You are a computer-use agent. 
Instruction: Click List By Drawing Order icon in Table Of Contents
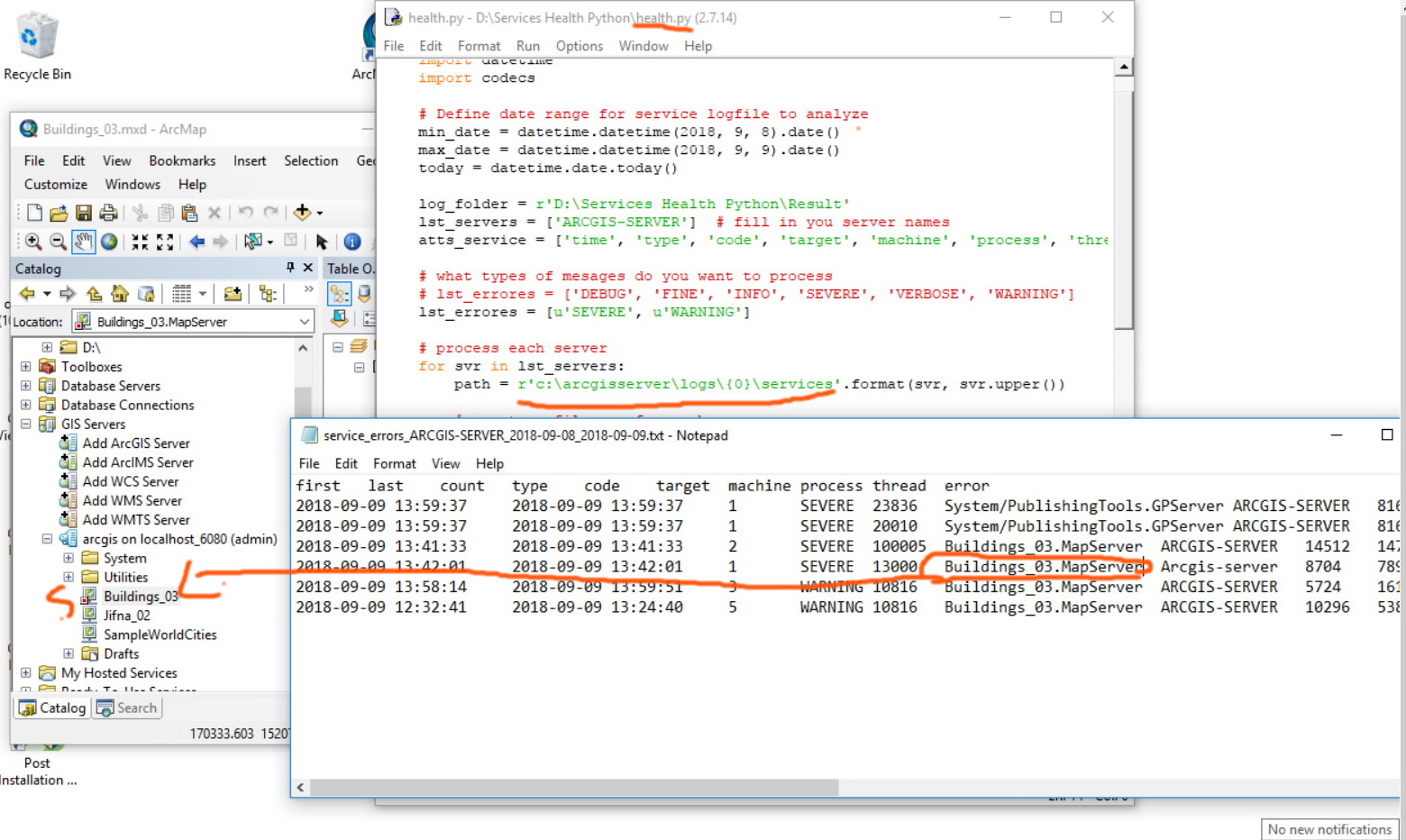click(340, 294)
